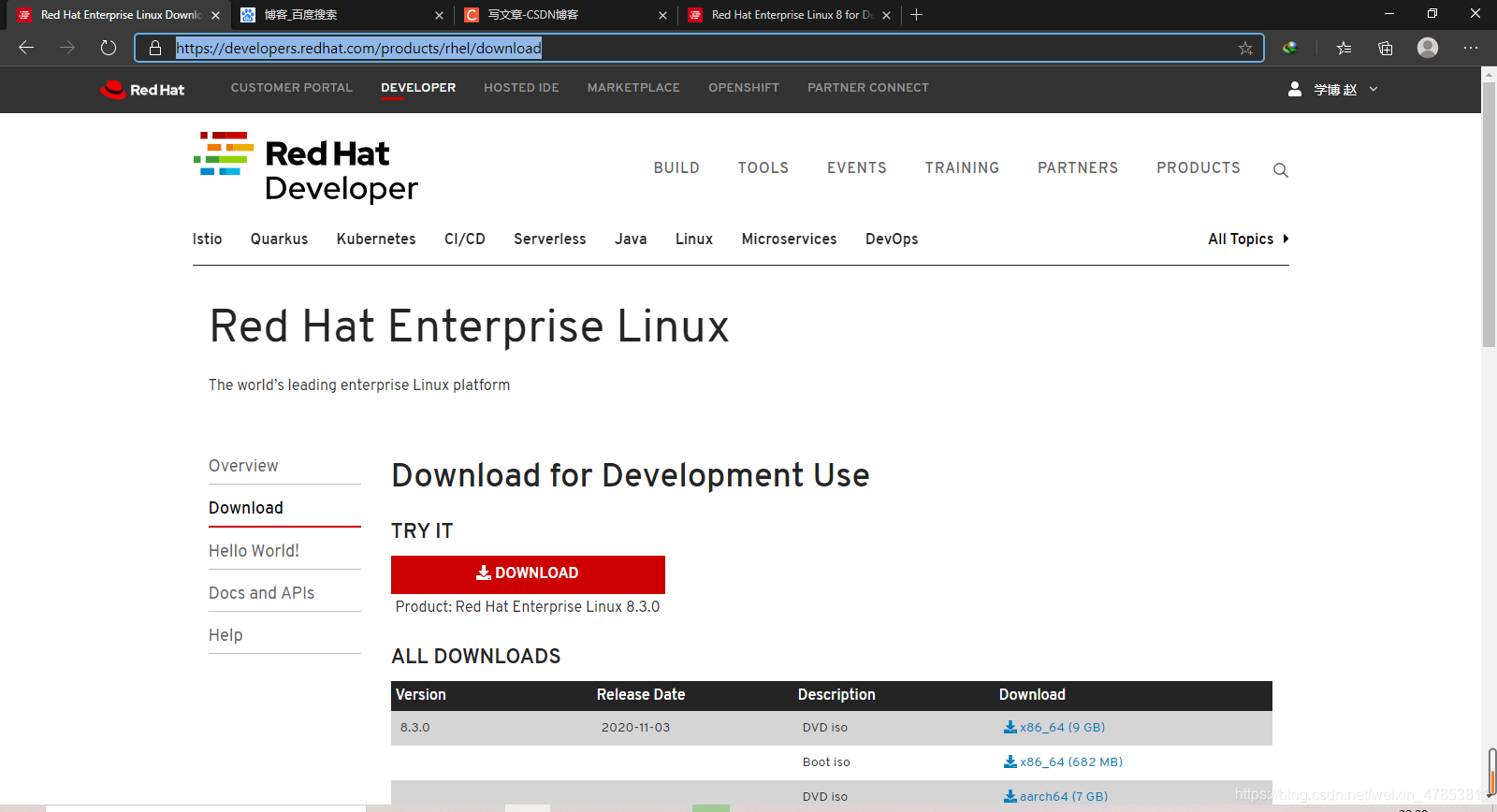
Task: Open the site search magnifier icon
Action: click(x=1281, y=170)
